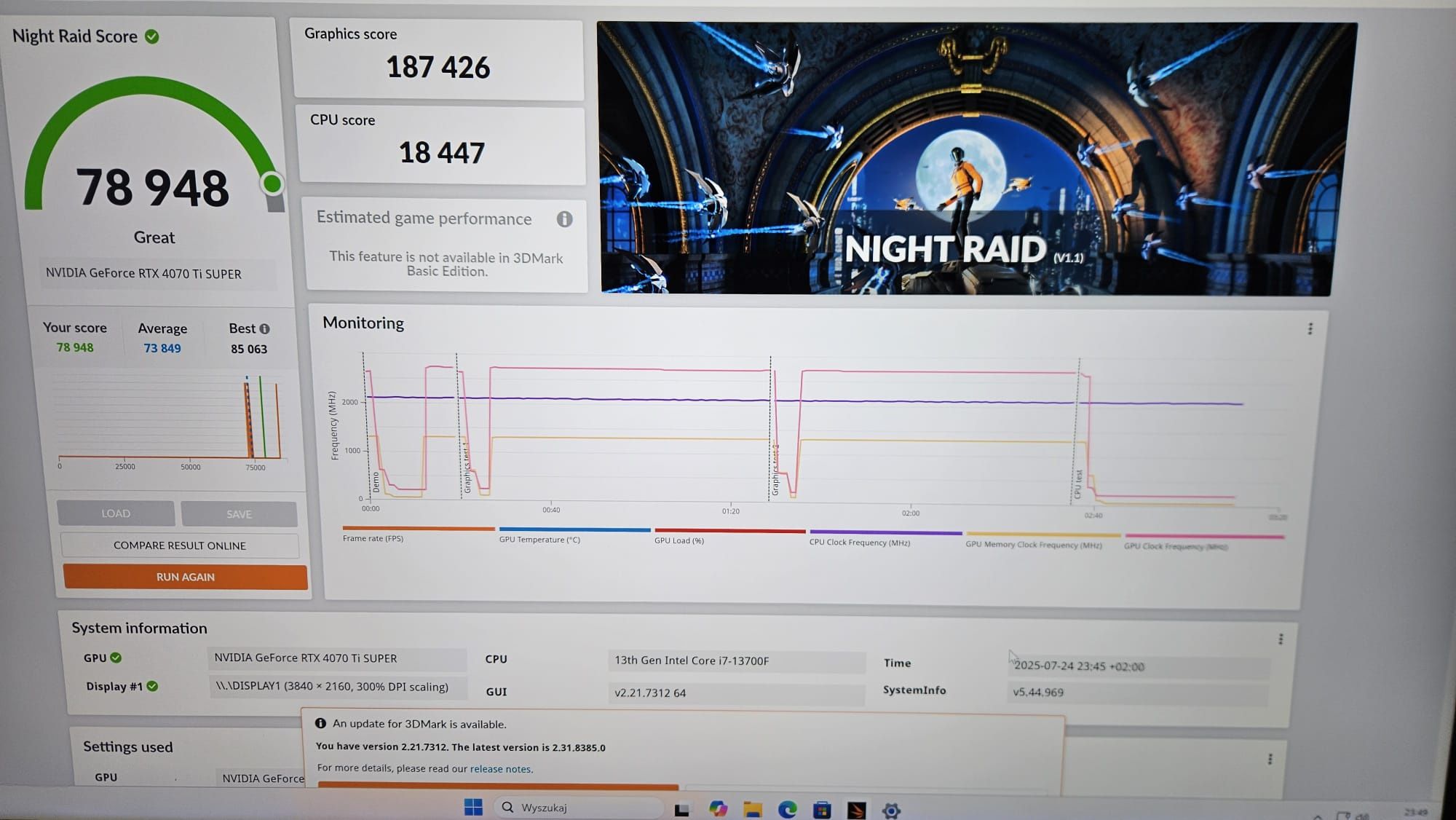Viewport: 1456px width, 820px height.
Task: Open the Settings used three-dot menu
Action: coord(1270,759)
